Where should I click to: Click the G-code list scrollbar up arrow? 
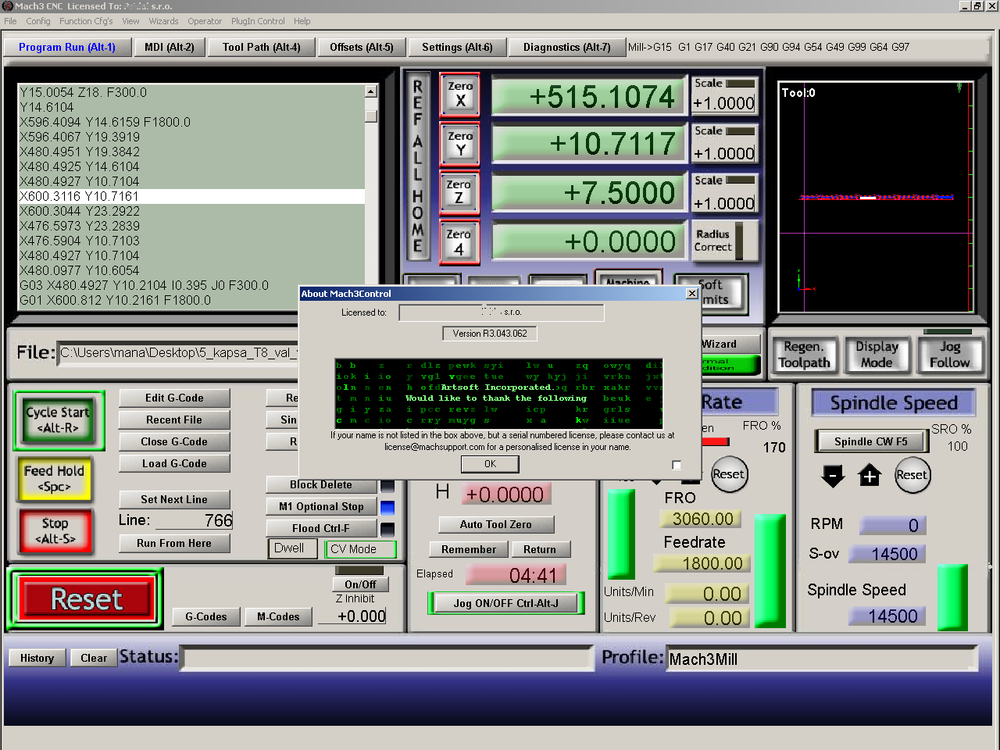pyautogui.click(x=371, y=92)
